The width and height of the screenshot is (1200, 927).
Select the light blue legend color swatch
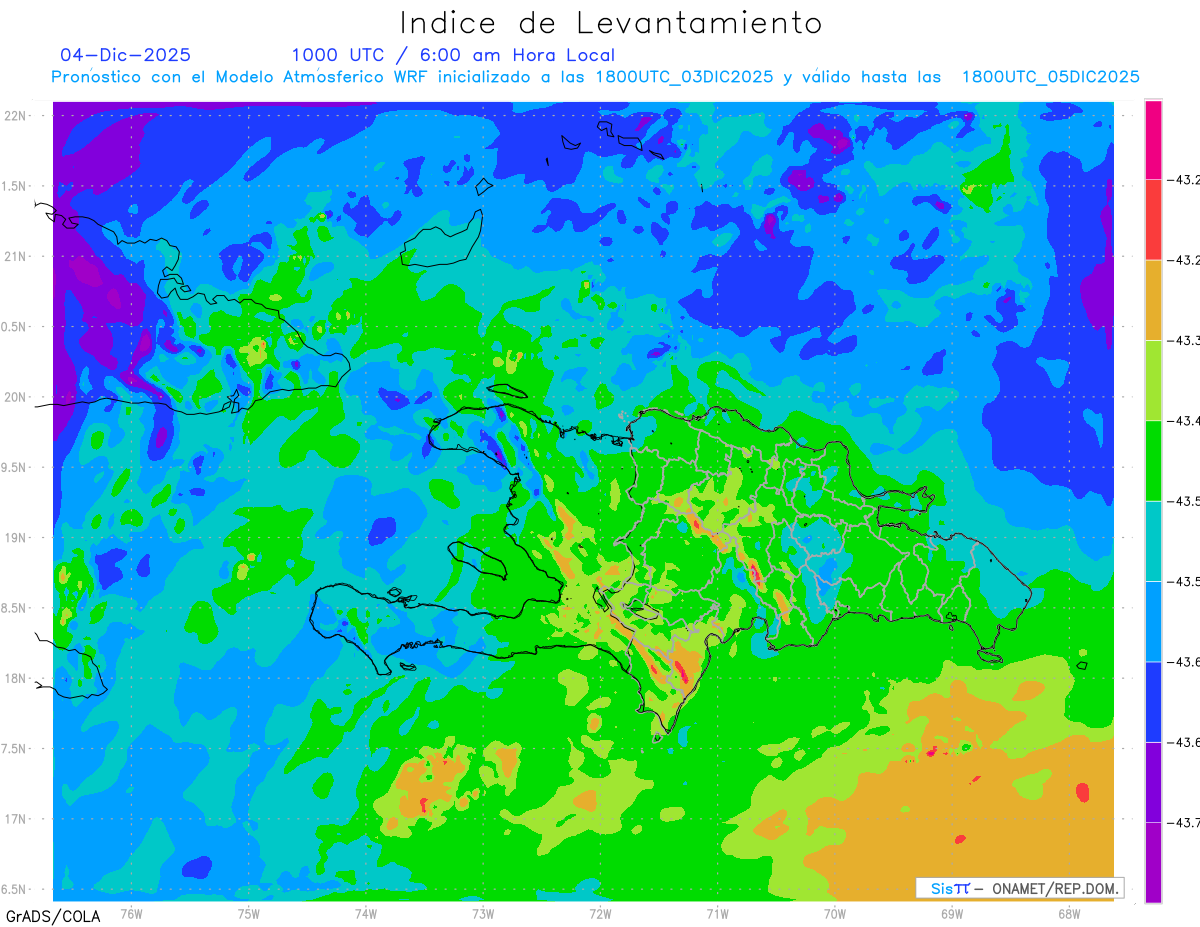click(1153, 621)
